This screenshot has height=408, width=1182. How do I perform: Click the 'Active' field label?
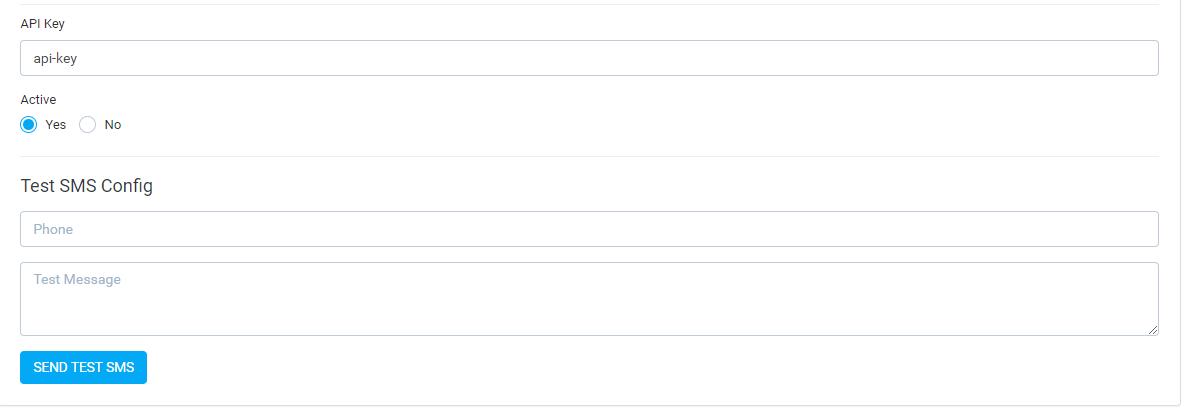point(38,100)
